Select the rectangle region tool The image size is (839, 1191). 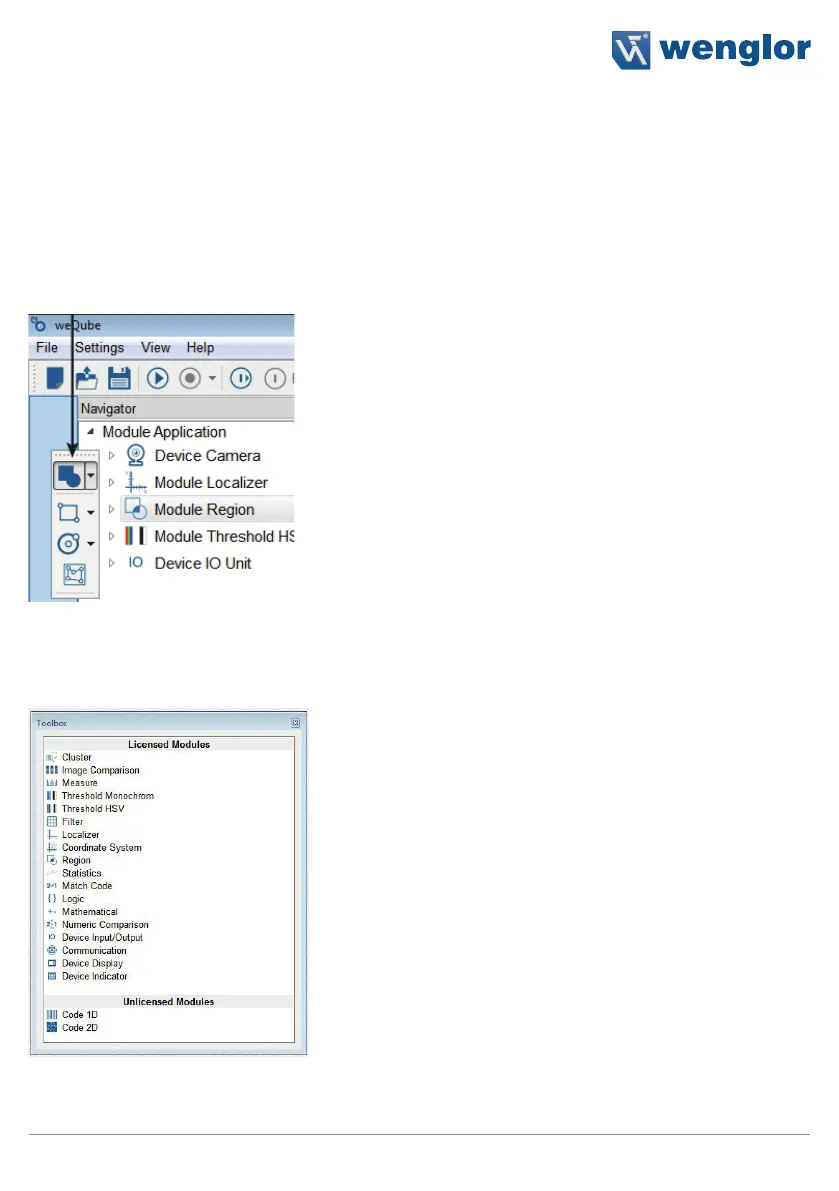pyautogui.click(x=68, y=512)
